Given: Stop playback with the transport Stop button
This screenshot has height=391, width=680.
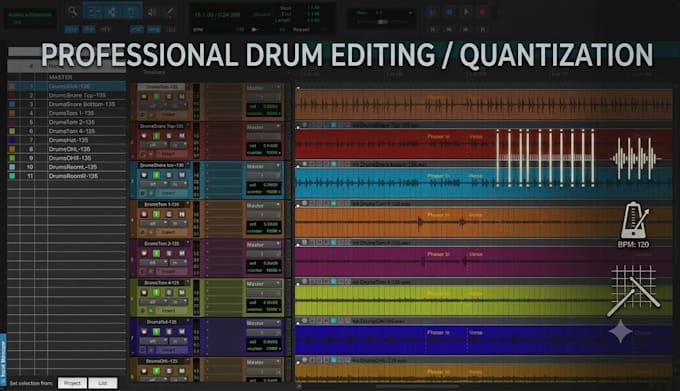Looking at the screenshot, I should pos(449,12).
